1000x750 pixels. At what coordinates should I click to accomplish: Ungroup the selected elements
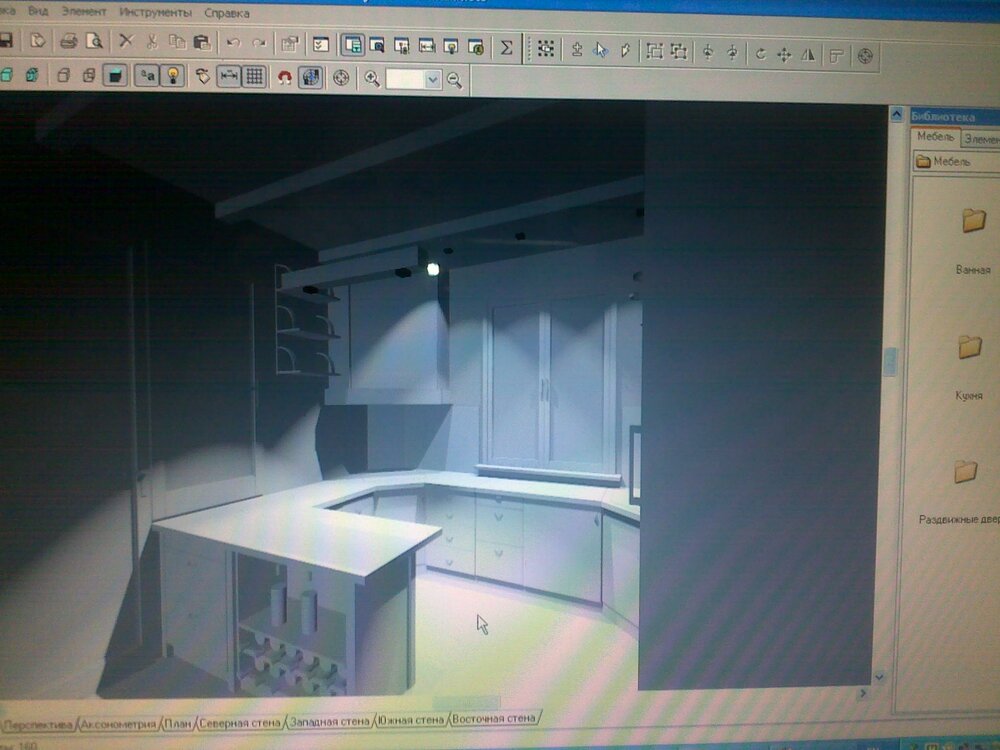[679, 52]
